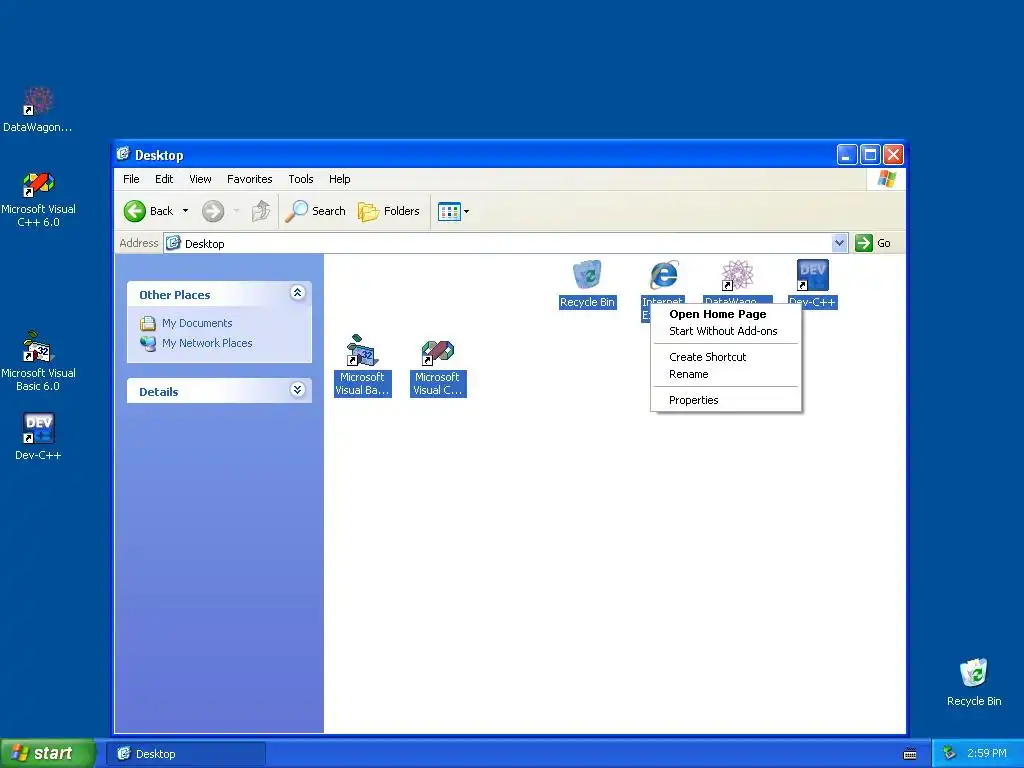Open the Edit menu
Viewport: 1024px width, 768px height.
pos(164,179)
